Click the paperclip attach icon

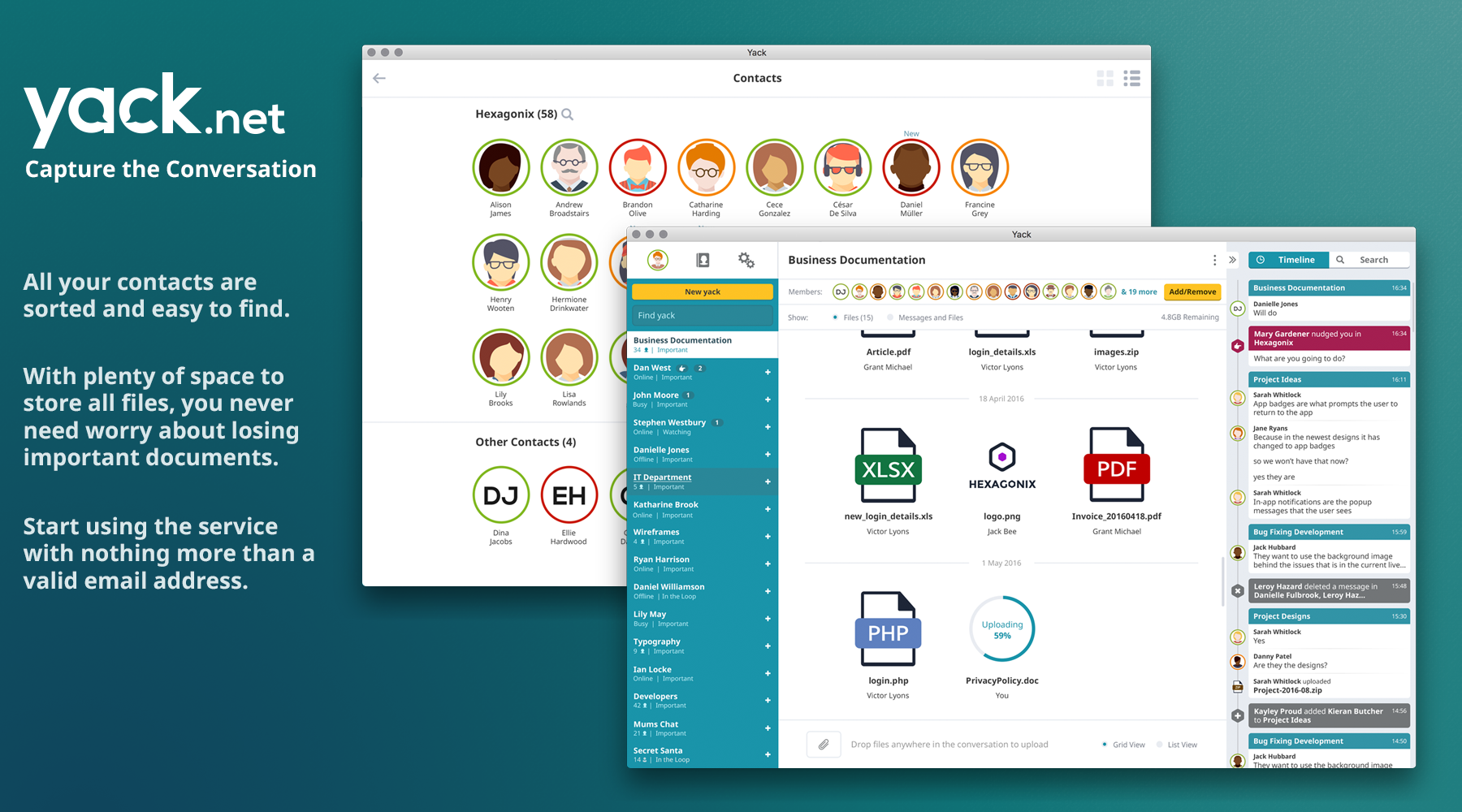pos(824,744)
